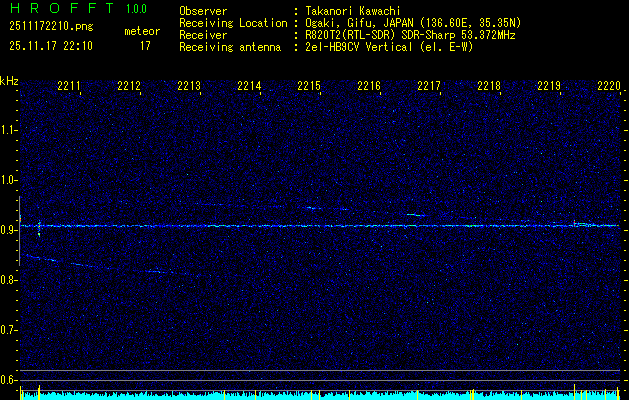Click the Receiving Location label

(x=233, y=23)
